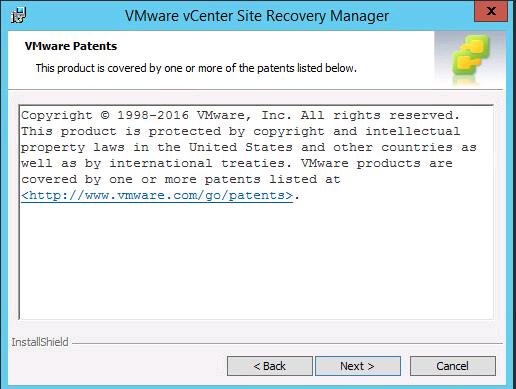Place the cursor on the '1998-2016' year range
Screen dimensions: 516x389
coord(153,115)
